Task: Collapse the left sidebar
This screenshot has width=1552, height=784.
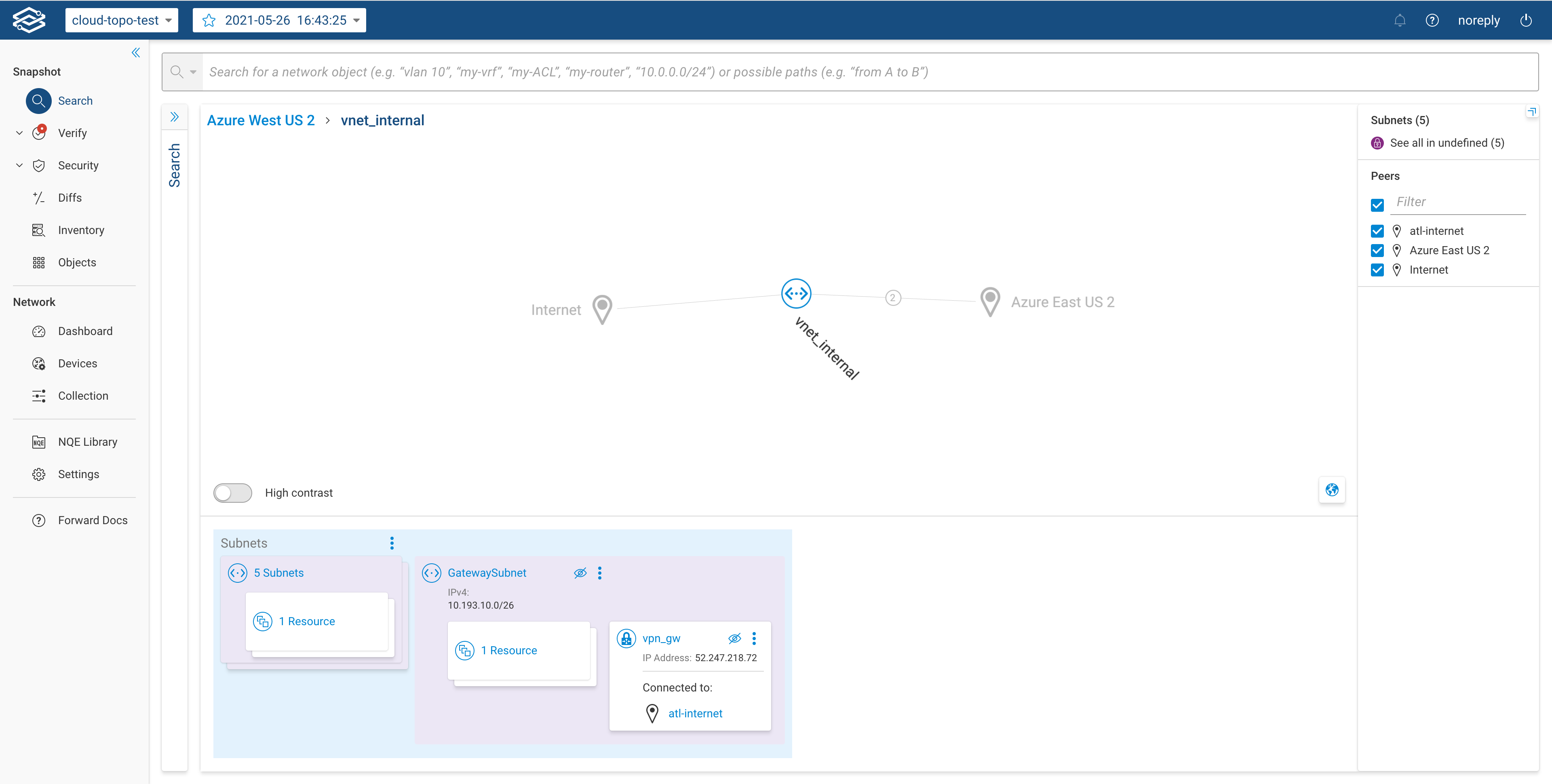Action: coord(135,53)
